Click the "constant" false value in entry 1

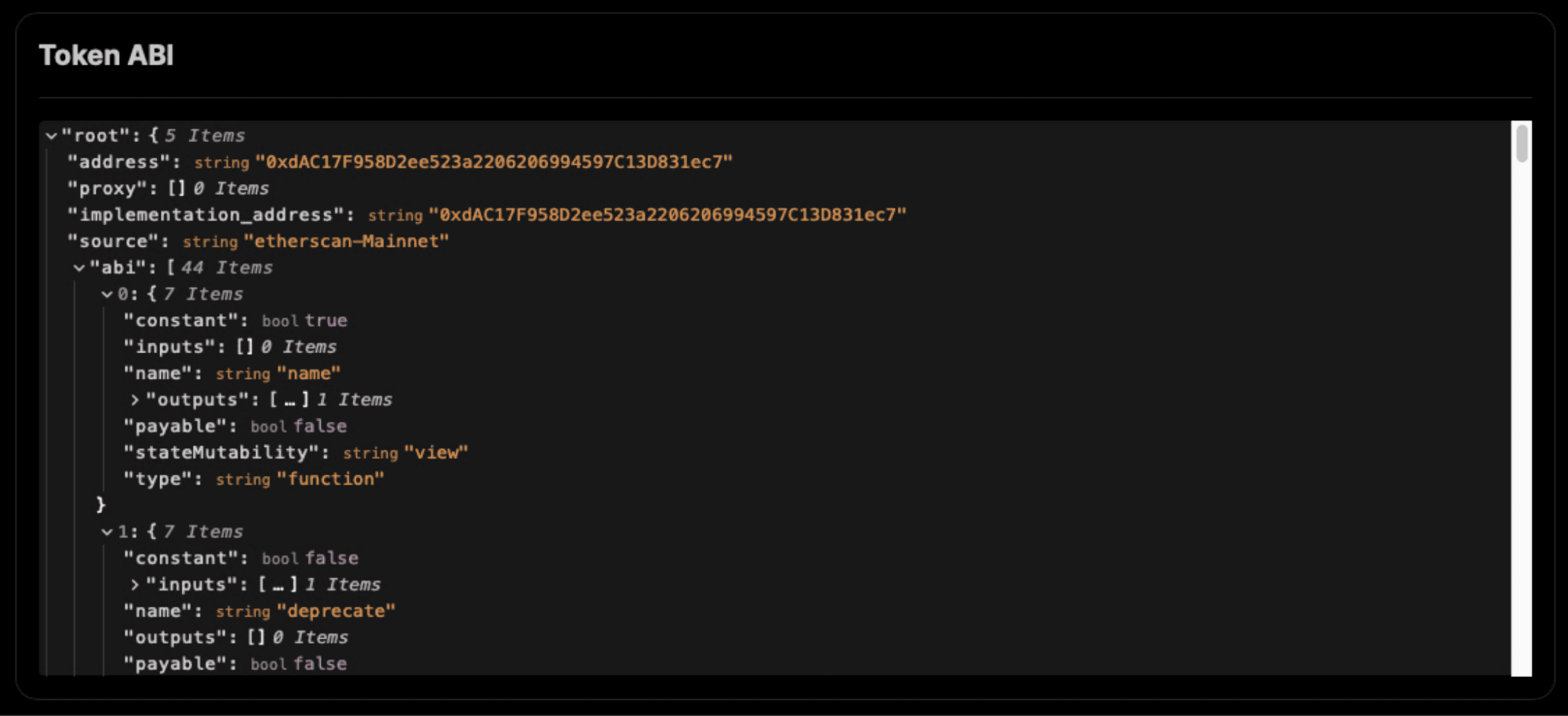(x=332, y=558)
